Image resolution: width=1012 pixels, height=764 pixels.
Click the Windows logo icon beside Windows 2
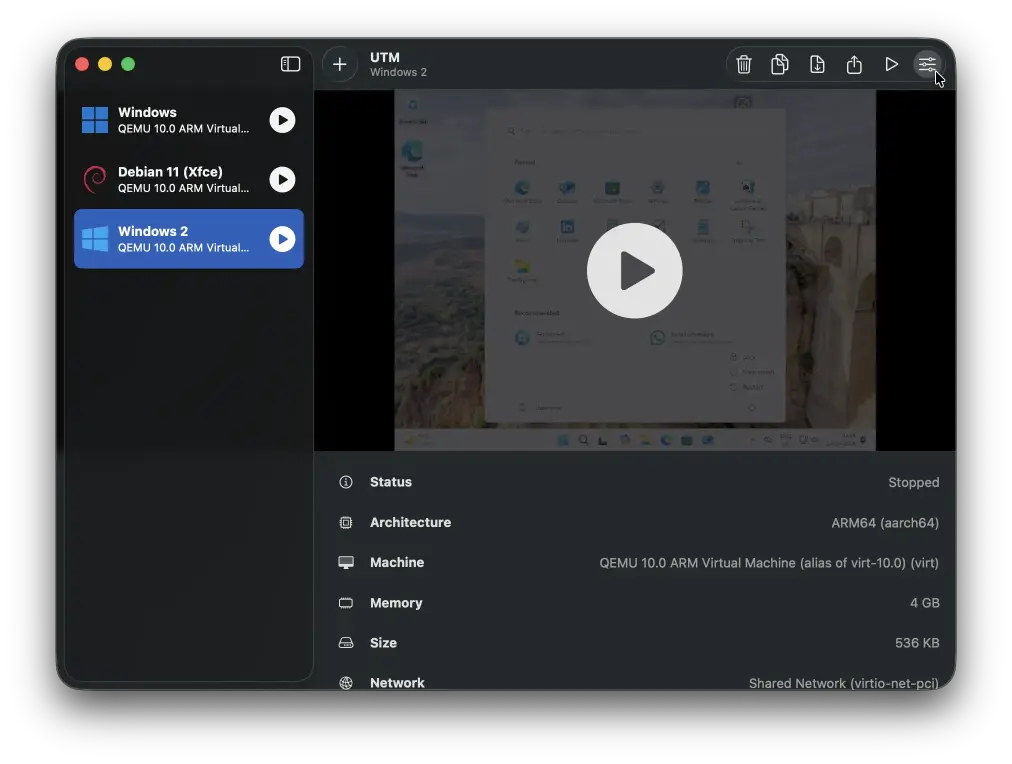pyautogui.click(x=95, y=239)
